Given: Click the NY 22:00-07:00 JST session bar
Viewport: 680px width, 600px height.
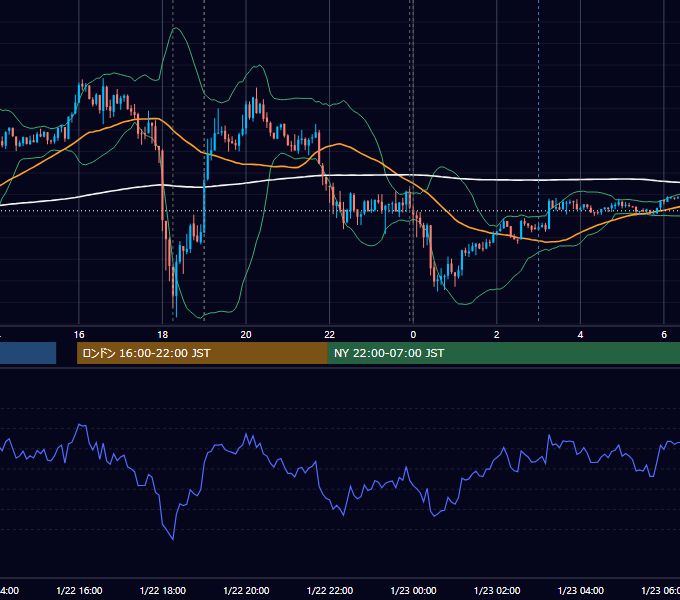Looking at the screenshot, I should click(x=503, y=353).
